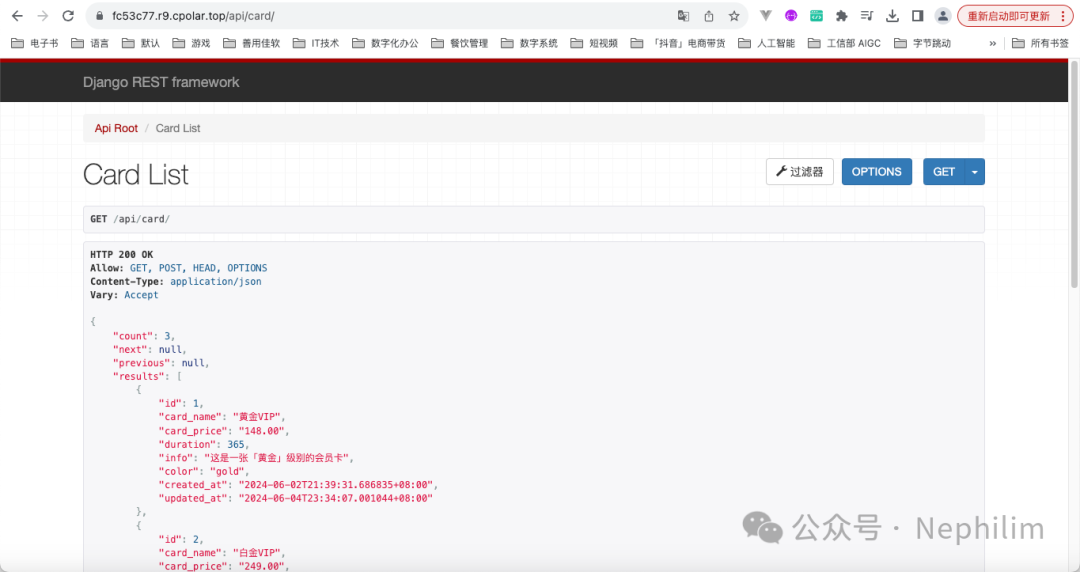Screen dimensions: 1080x572
Task: Open Chrome three-dot menu
Action: point(1063,16)
